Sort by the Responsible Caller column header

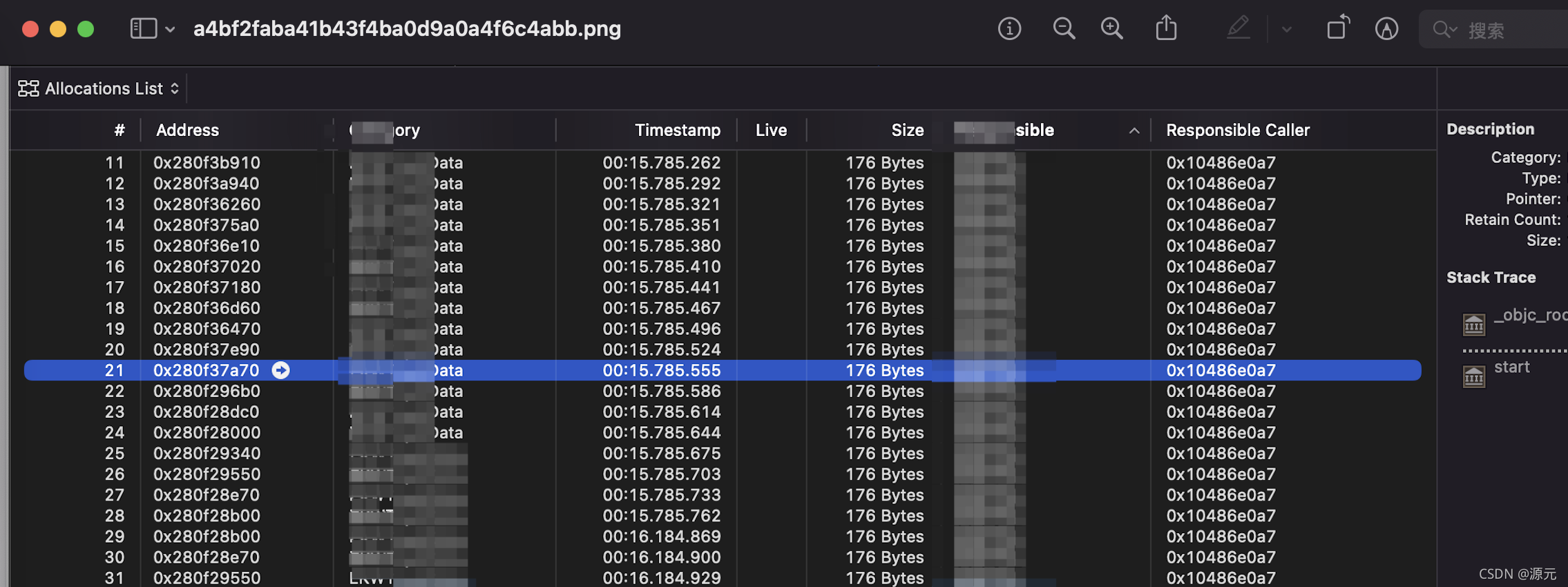coord(1238,130)
